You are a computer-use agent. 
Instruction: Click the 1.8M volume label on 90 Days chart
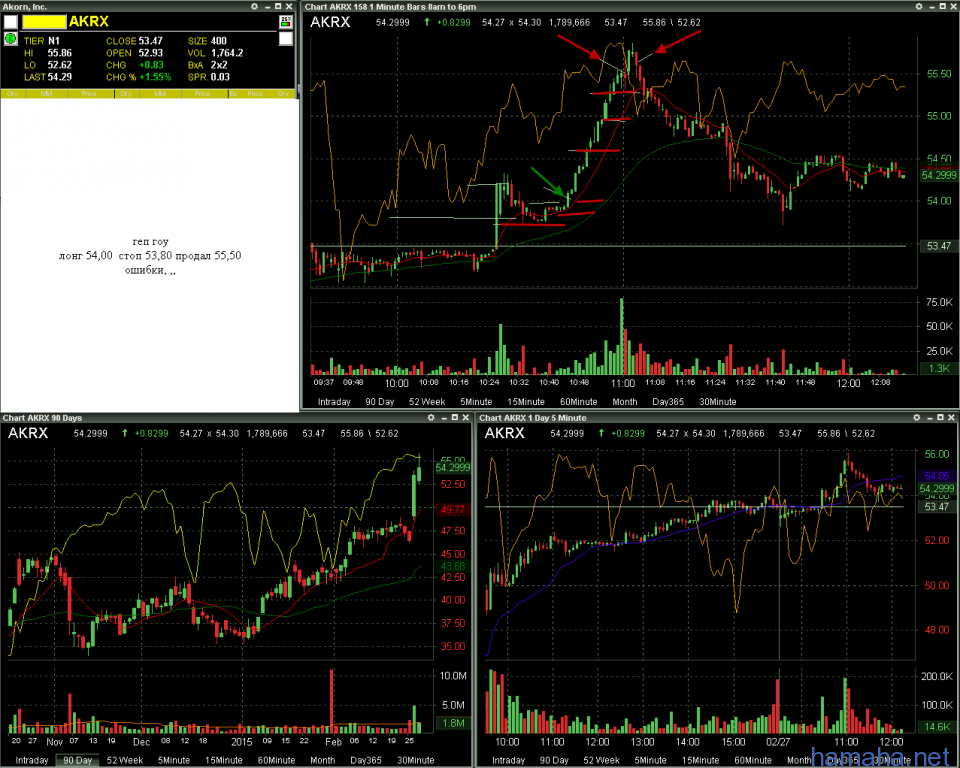452,723
